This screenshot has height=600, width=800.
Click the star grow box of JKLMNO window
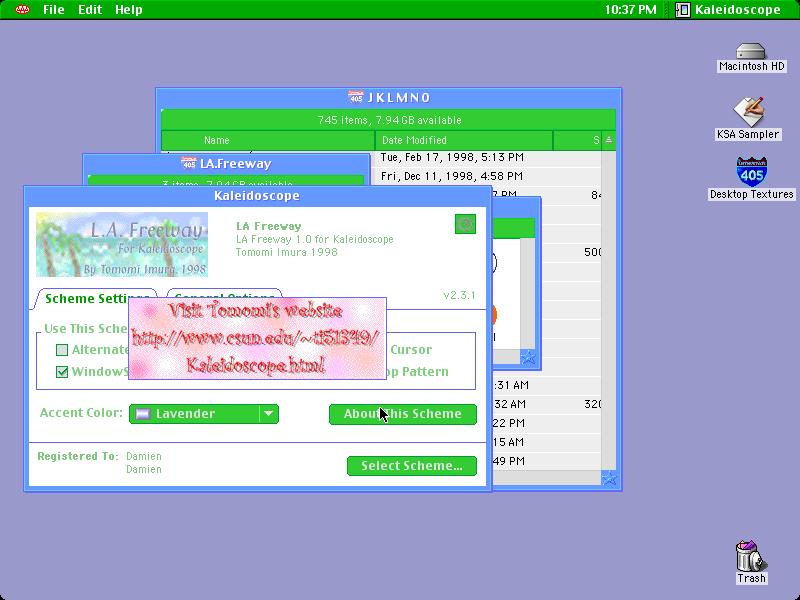(609, 479)
